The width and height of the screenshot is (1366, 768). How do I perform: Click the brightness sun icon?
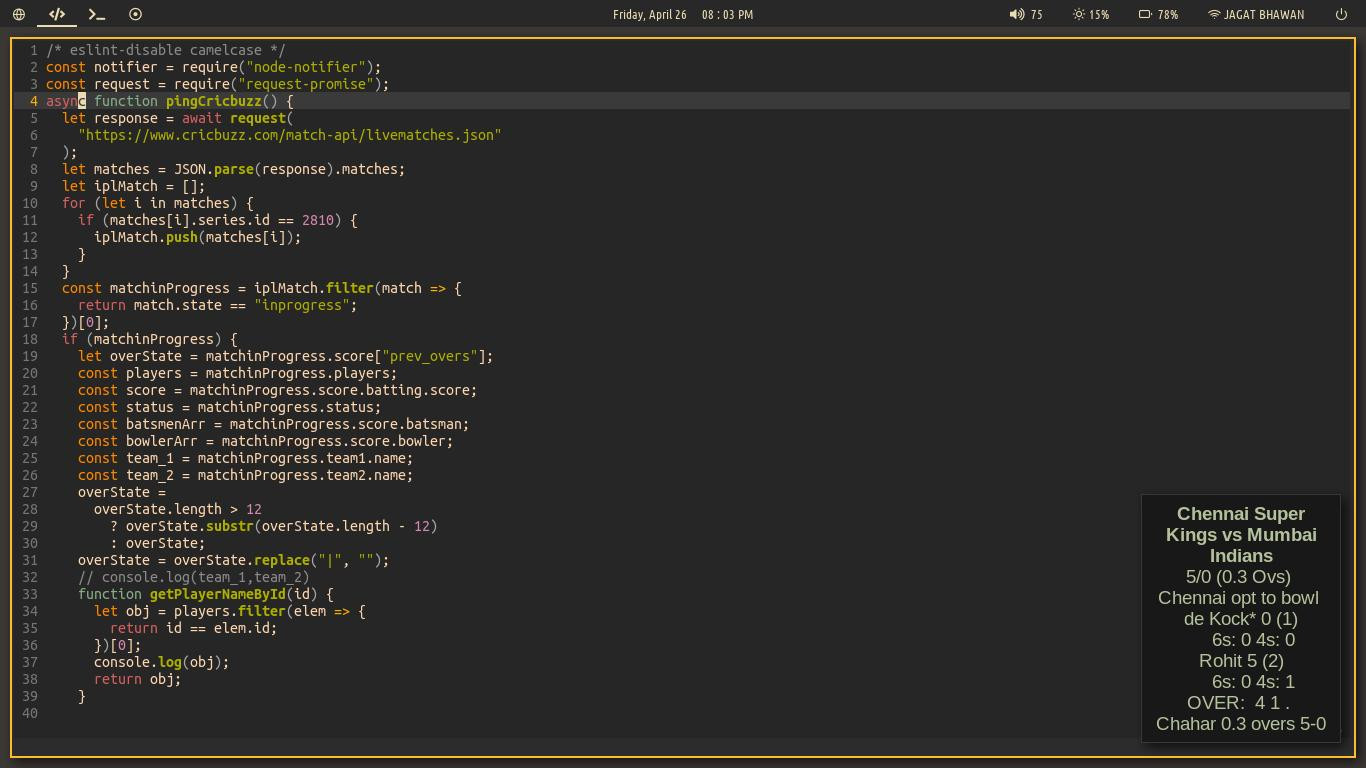(x=1079, y=14)
